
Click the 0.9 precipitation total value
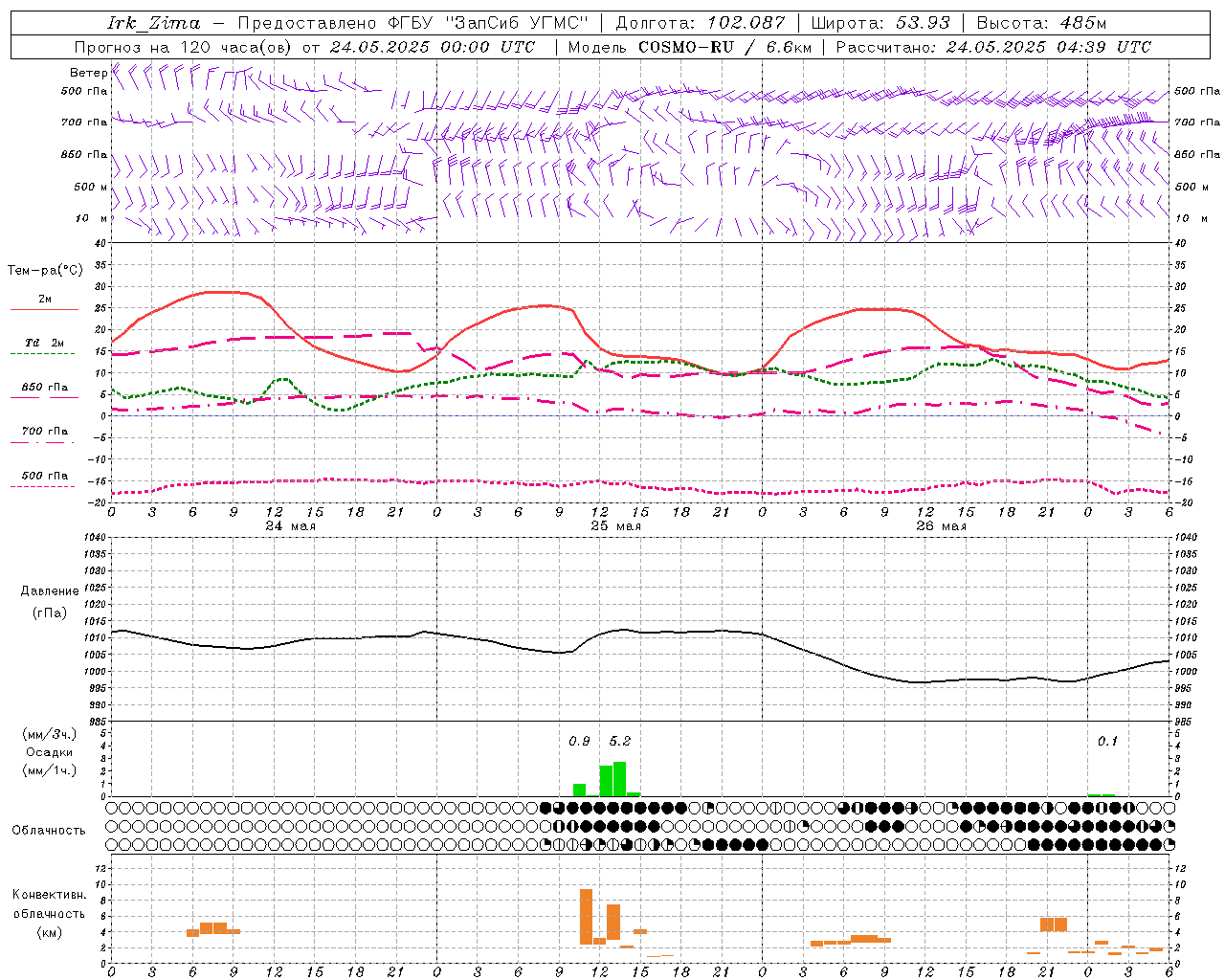coord(579,742)
